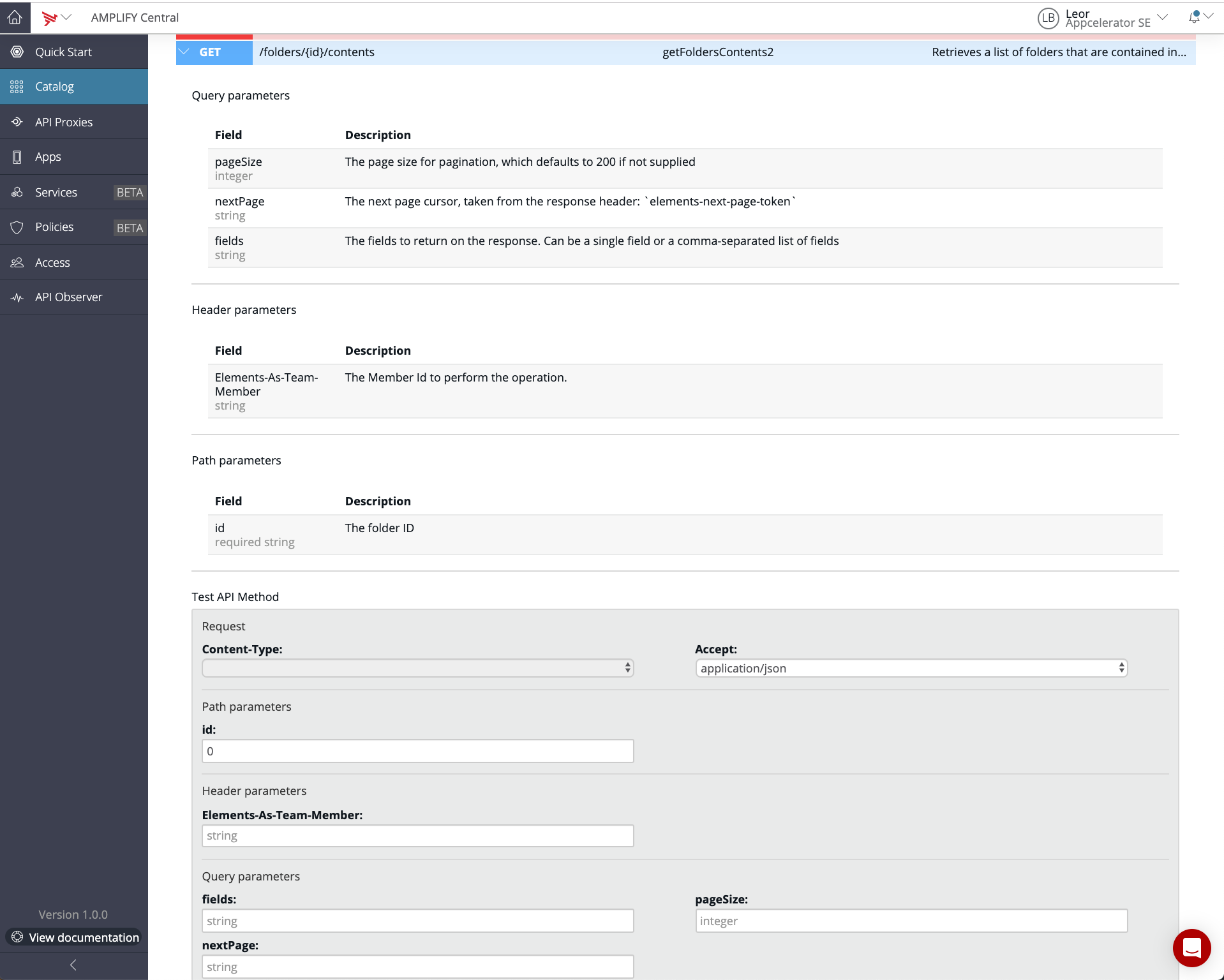This screenshot has width=1224, height=980.
Task: Open the Axway logo product switcher
Action: pyautogui.click(x=49, y=18)
